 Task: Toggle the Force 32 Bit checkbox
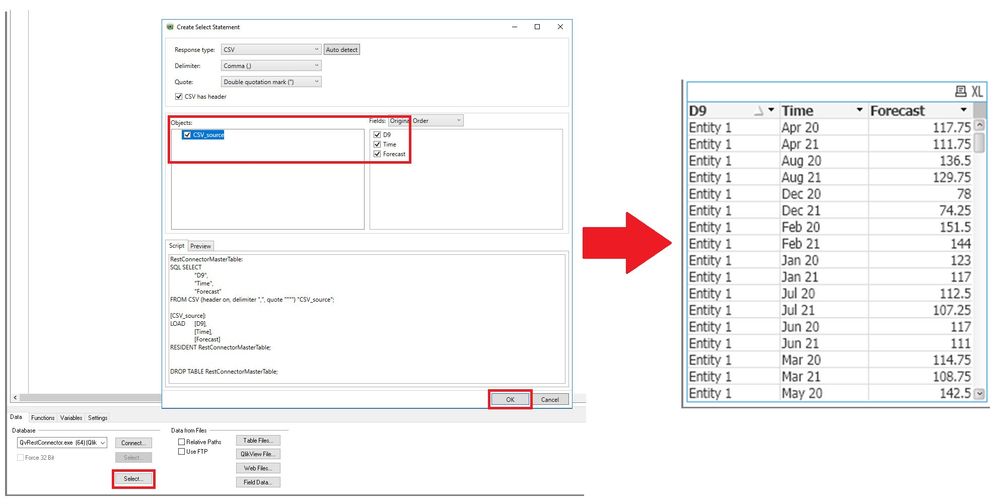click(20, 457)
